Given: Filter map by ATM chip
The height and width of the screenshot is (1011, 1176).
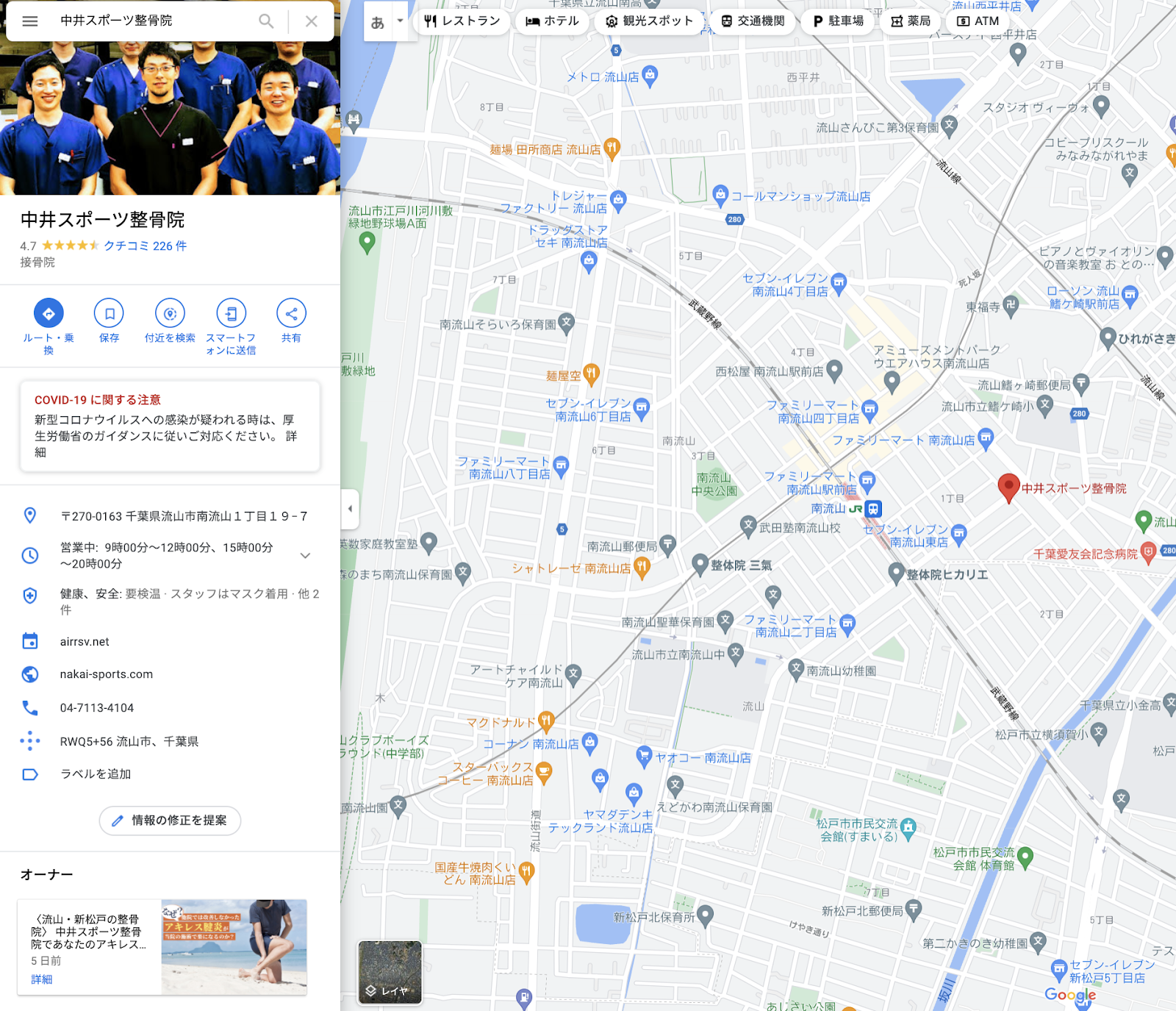Looking at the screenshot, I should [x=978, y=21].
